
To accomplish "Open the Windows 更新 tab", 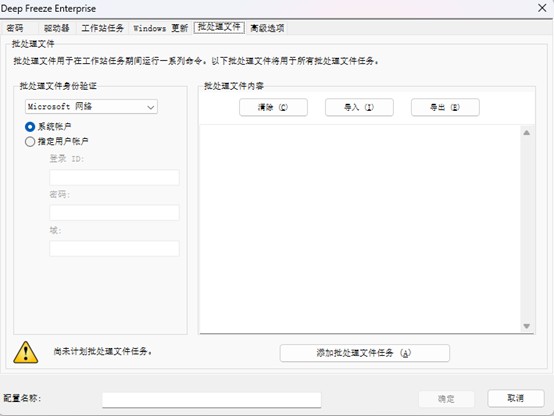I will [161, 28].
